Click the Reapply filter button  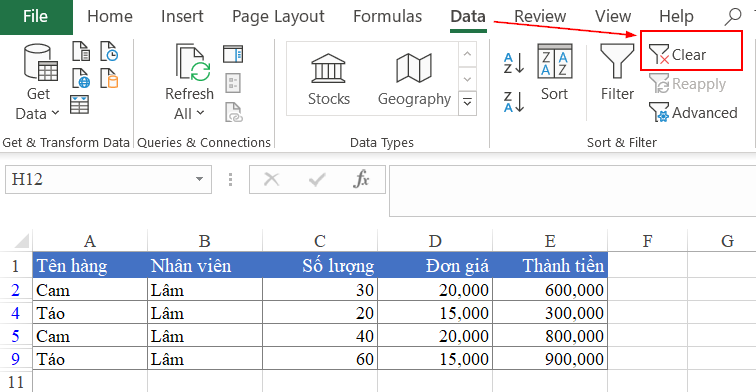tap(687, 84)
